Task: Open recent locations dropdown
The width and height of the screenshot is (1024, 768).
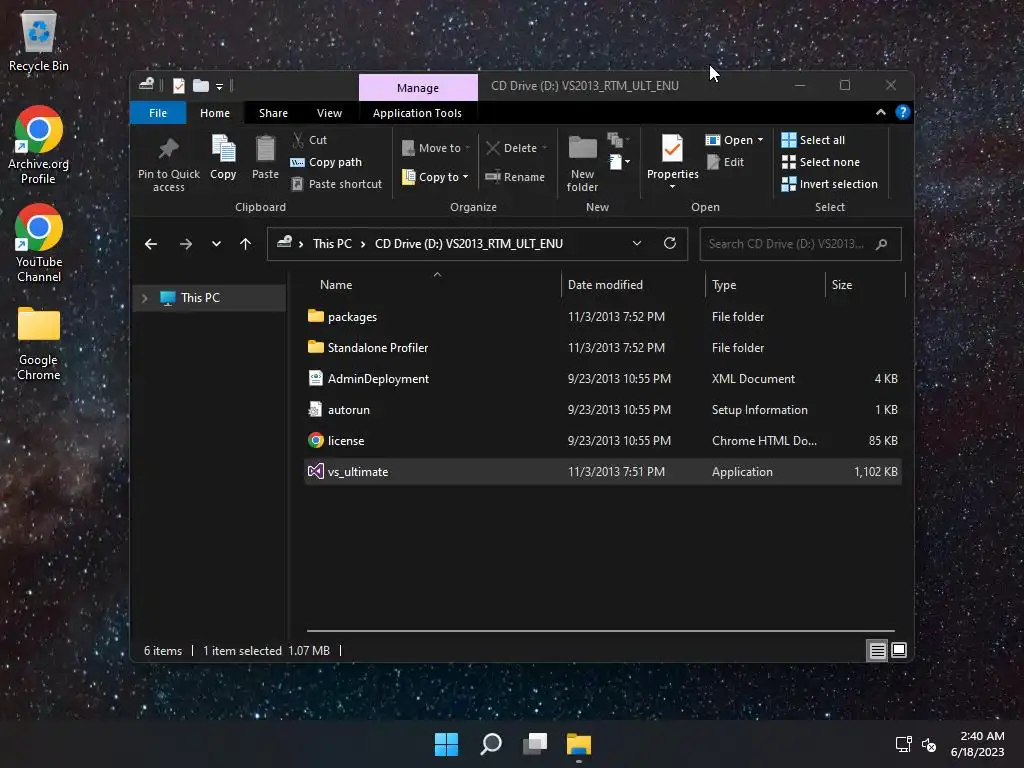Action: coord(216,244)
